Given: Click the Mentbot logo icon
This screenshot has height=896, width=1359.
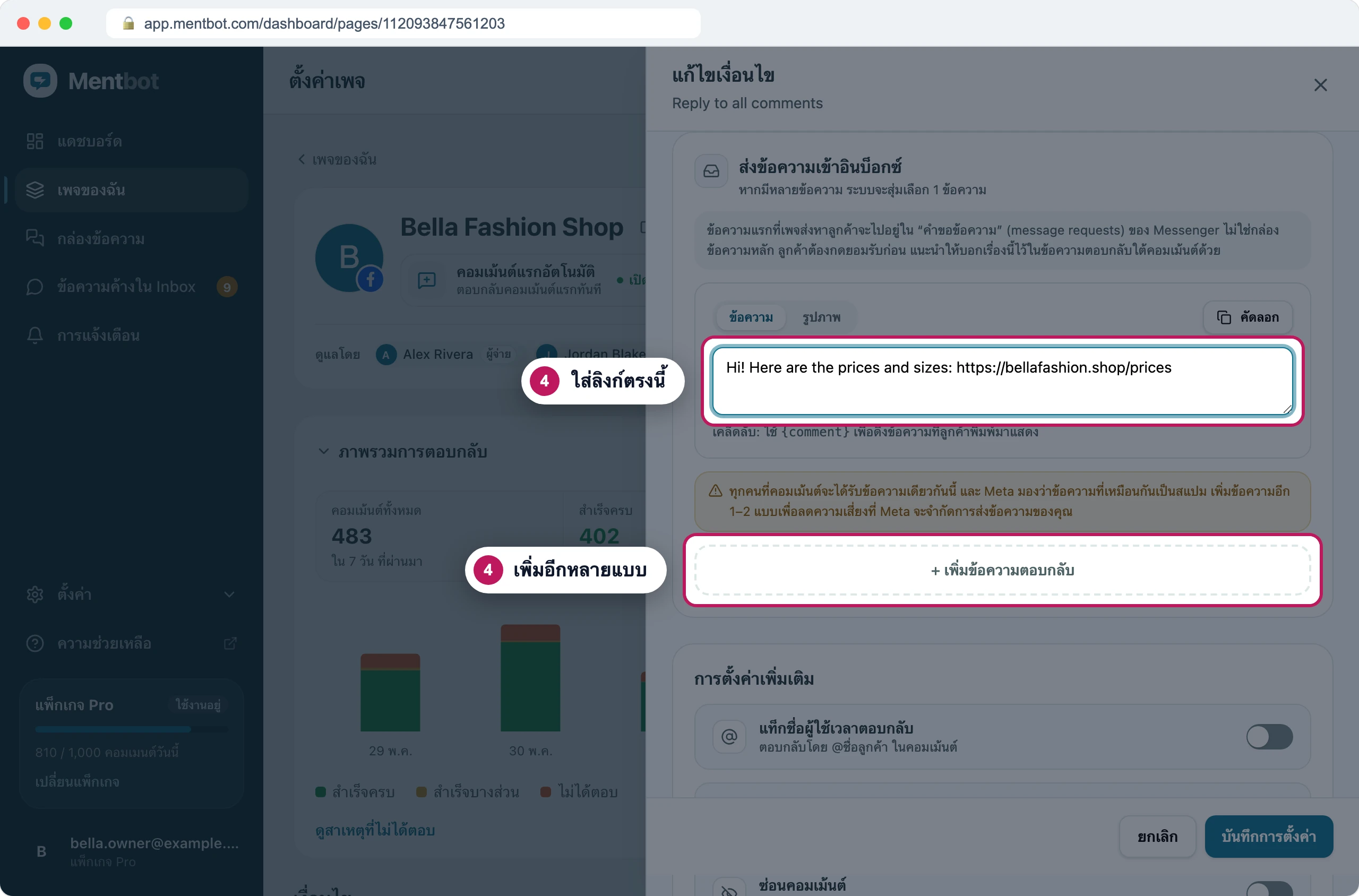Looking at the screenshot, I should [40, 81].
